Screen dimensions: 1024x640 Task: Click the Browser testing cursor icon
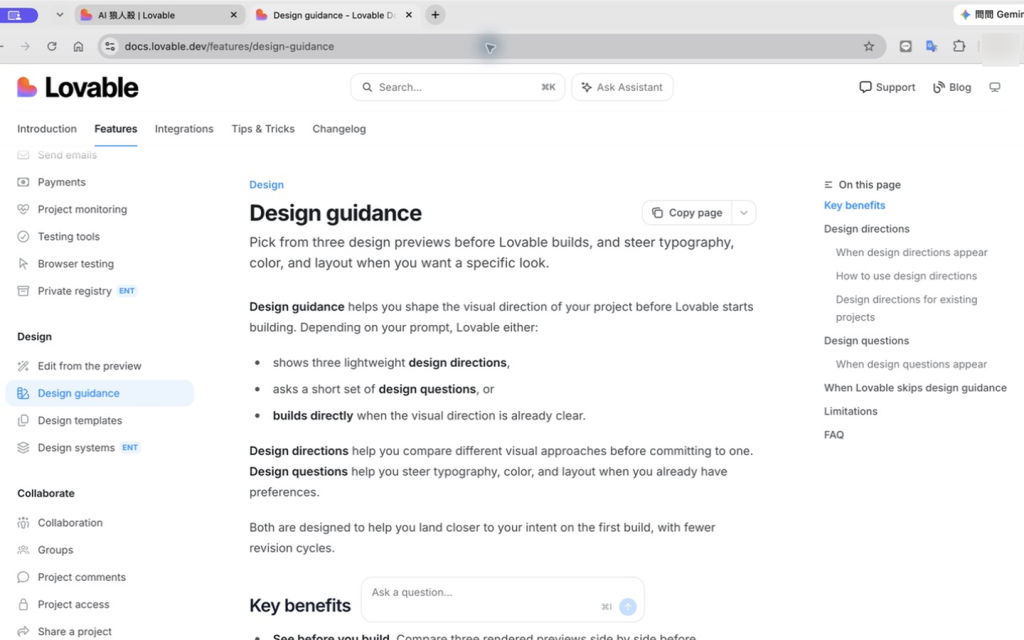(x=24, y=264)
